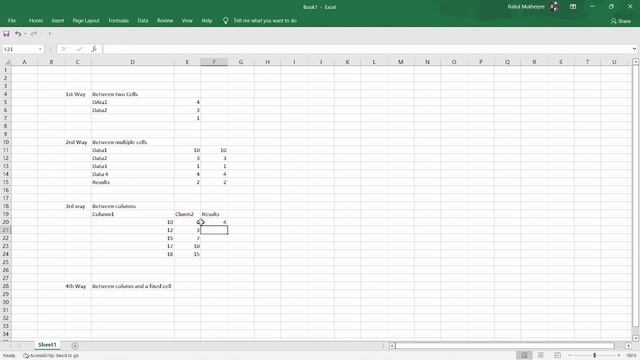Click the Share button
The height and width of the screenshot is (360, 640).
621,21
